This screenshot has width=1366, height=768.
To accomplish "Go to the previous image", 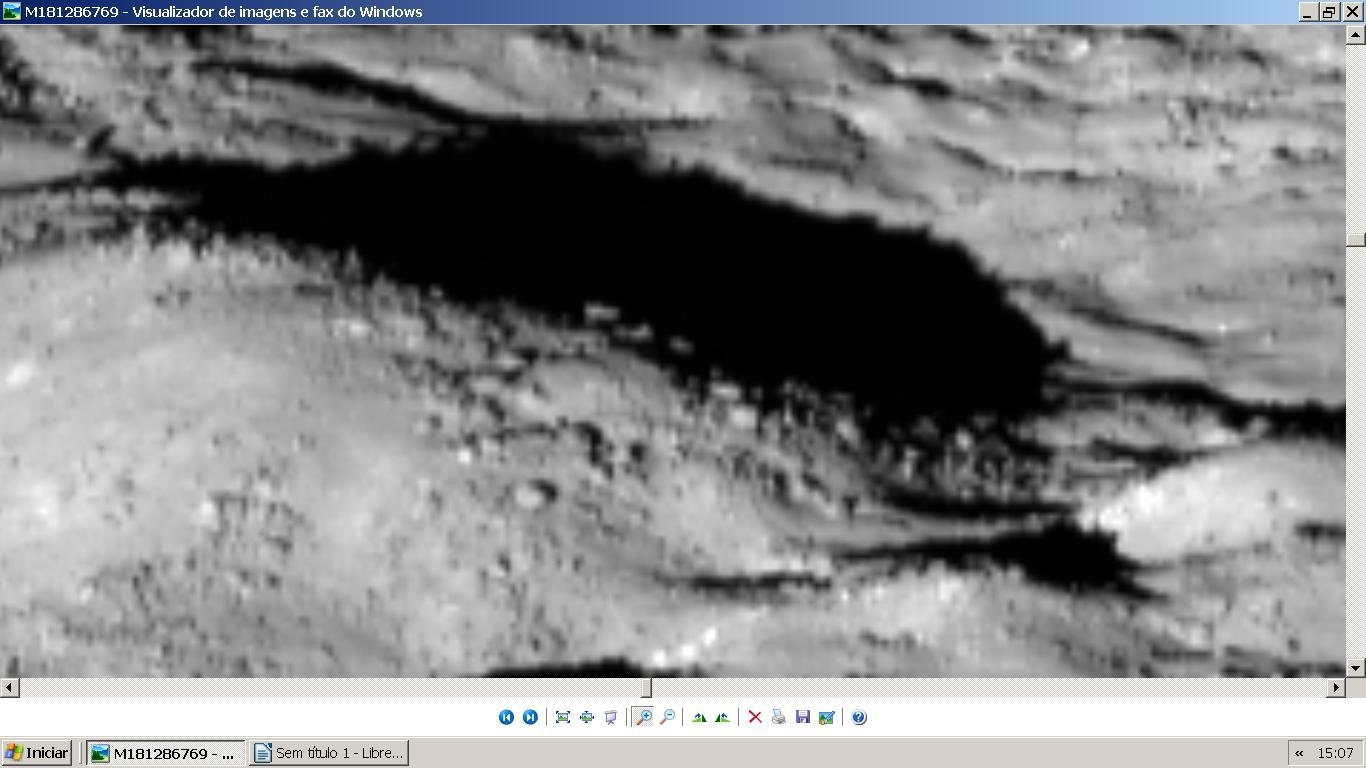I will tap(506, 717).
